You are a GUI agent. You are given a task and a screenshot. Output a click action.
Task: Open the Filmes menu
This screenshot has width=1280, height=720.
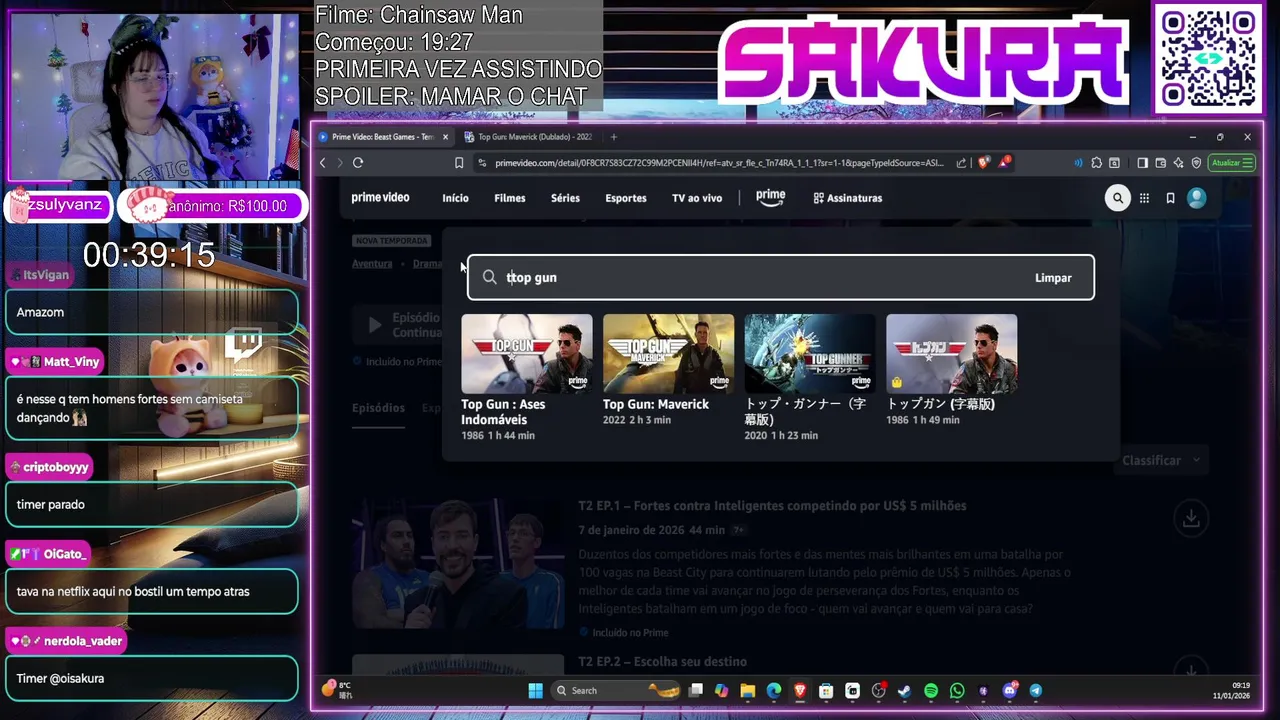click(509, 198)
